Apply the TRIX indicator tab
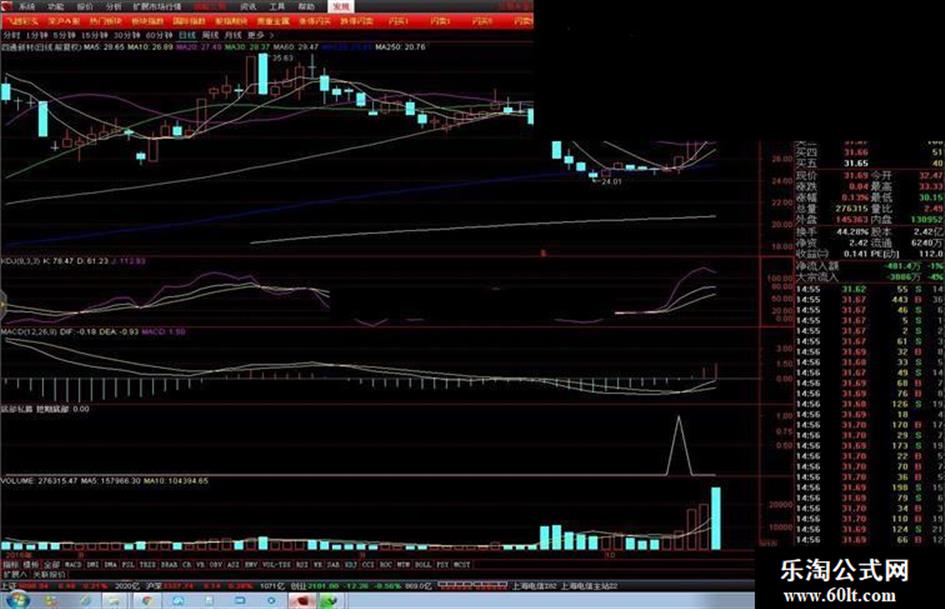Image resolution: width=945 pixels, height=609 pixels. (x=147, y=565)
